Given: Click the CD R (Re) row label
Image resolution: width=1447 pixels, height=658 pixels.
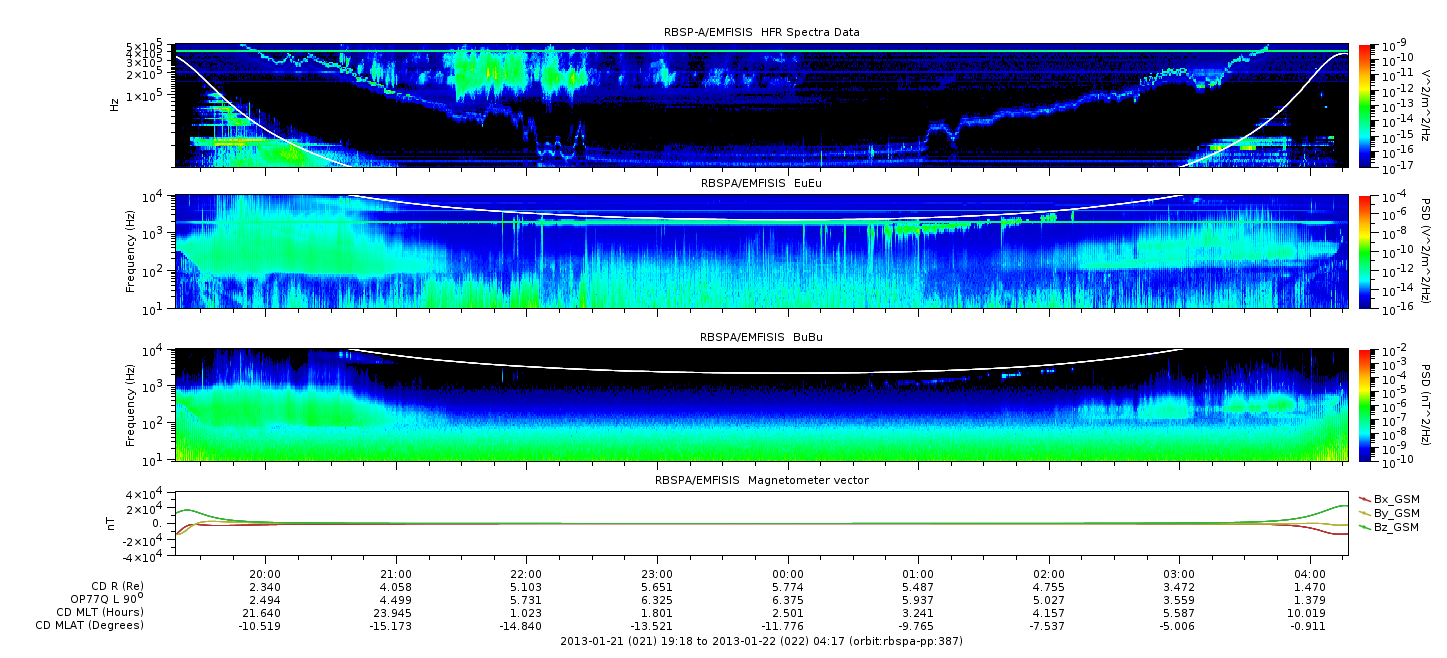Looking at the screenshot, I should point(109,586).
